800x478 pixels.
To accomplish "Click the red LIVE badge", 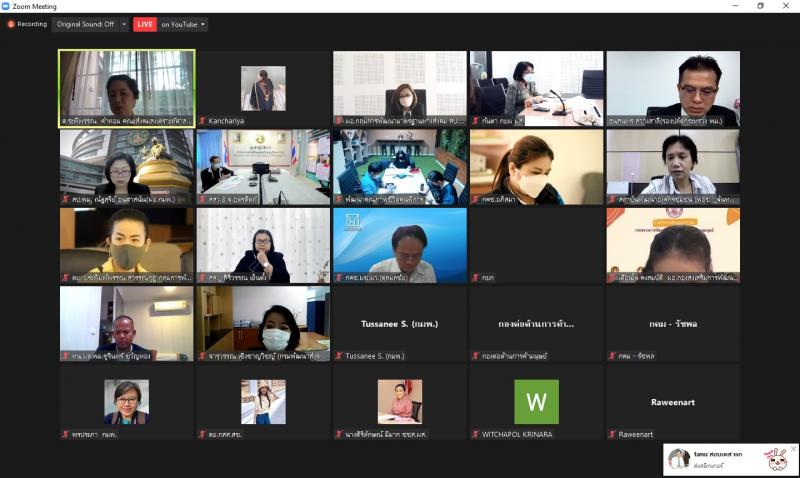I will pyautogui.click(x=145, y=24).
